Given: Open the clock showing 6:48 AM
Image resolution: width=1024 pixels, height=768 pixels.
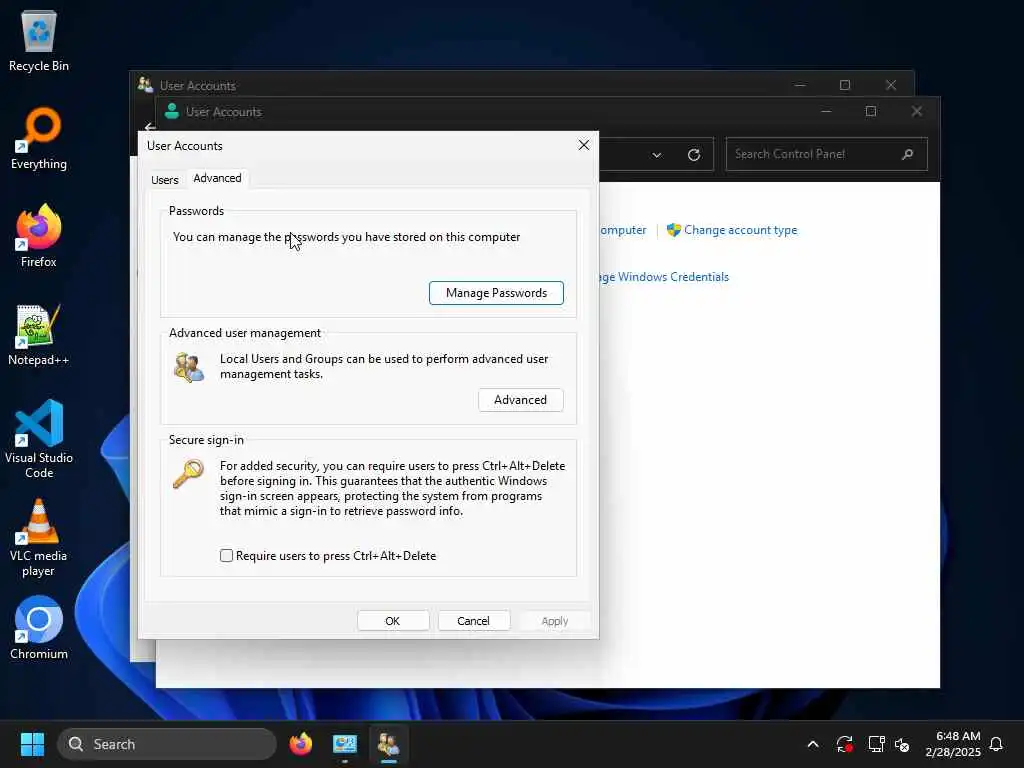Looking at the screenshot, I should [953, 744].
